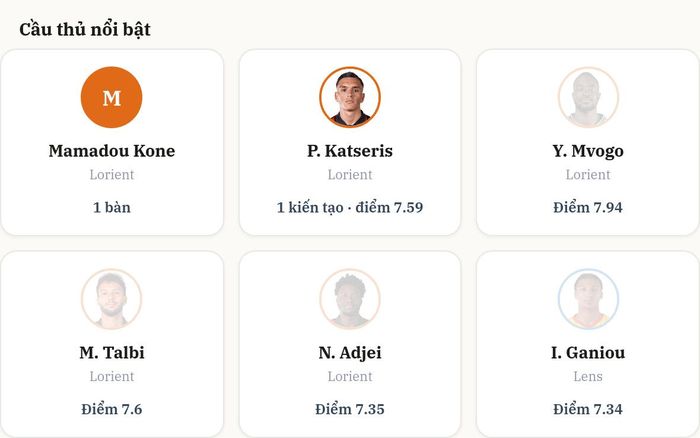Click the N. Adjei name text
This screenshot has height=438, width=700.
click(x=350, y=353)
